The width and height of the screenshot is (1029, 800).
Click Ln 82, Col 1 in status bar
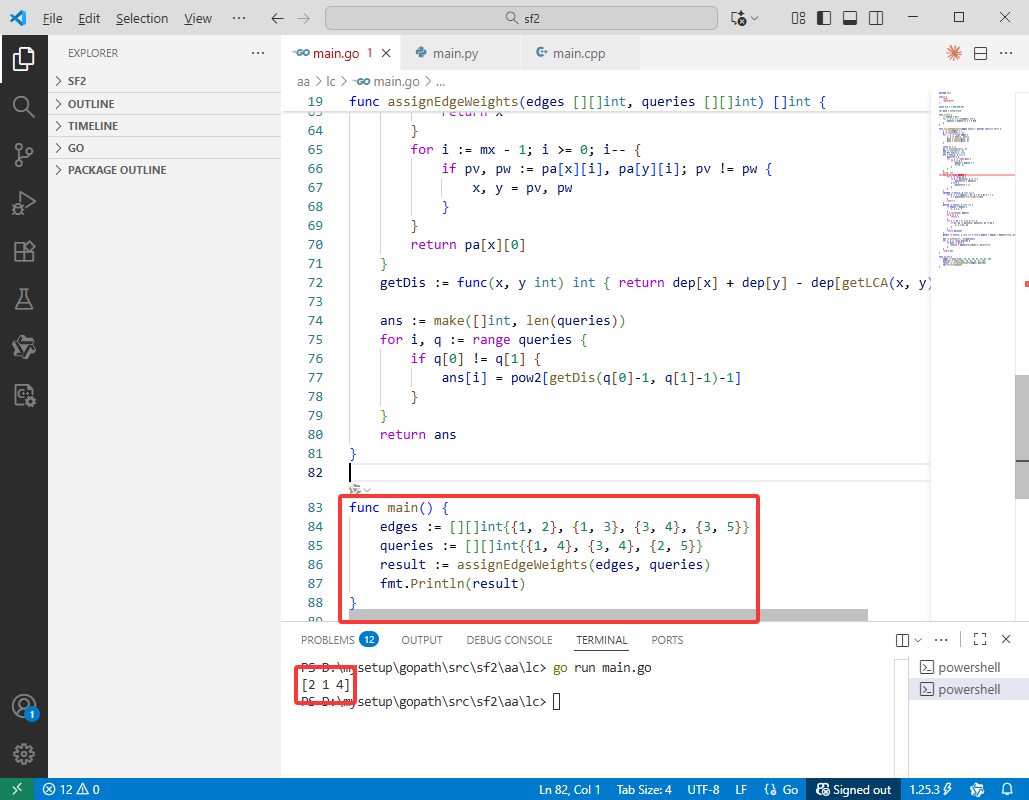point(570,789)
